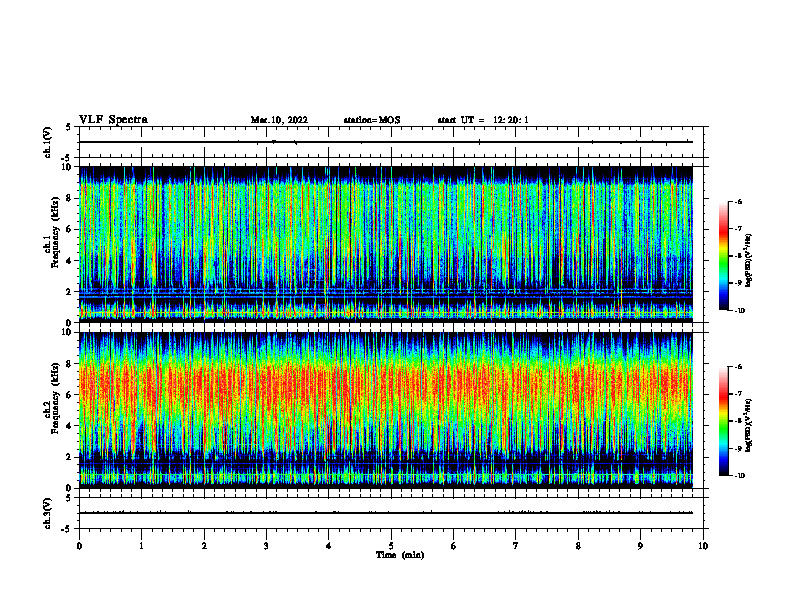Click ch.1 frequency axis tick "6"

[x=69, y=229]
